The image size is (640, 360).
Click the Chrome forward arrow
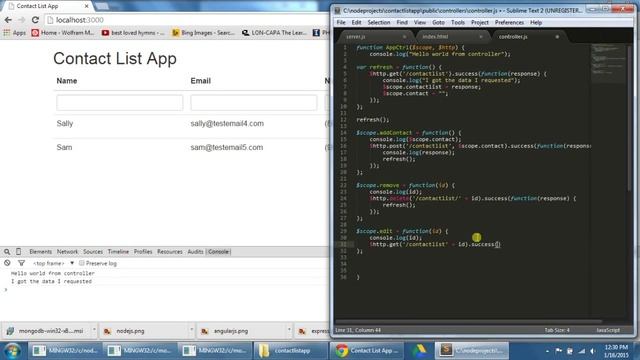(x=21, y=20)
